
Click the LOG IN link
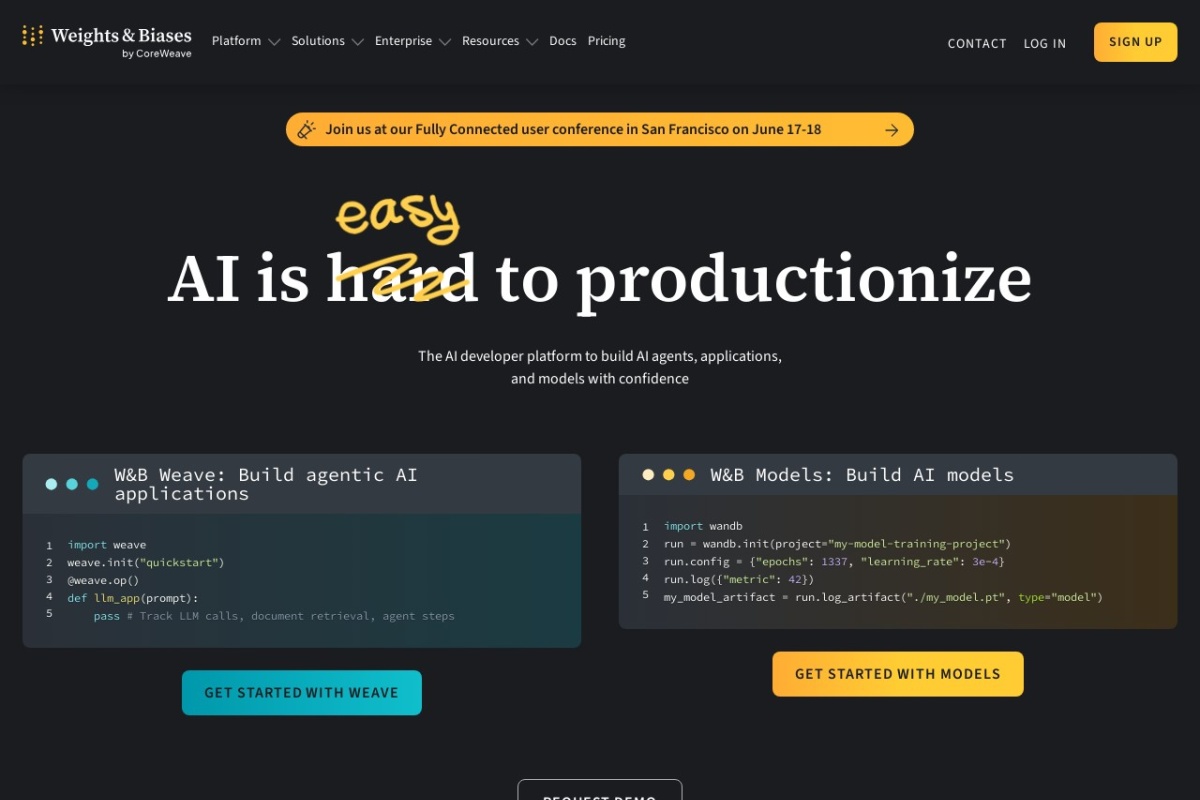1045,43
